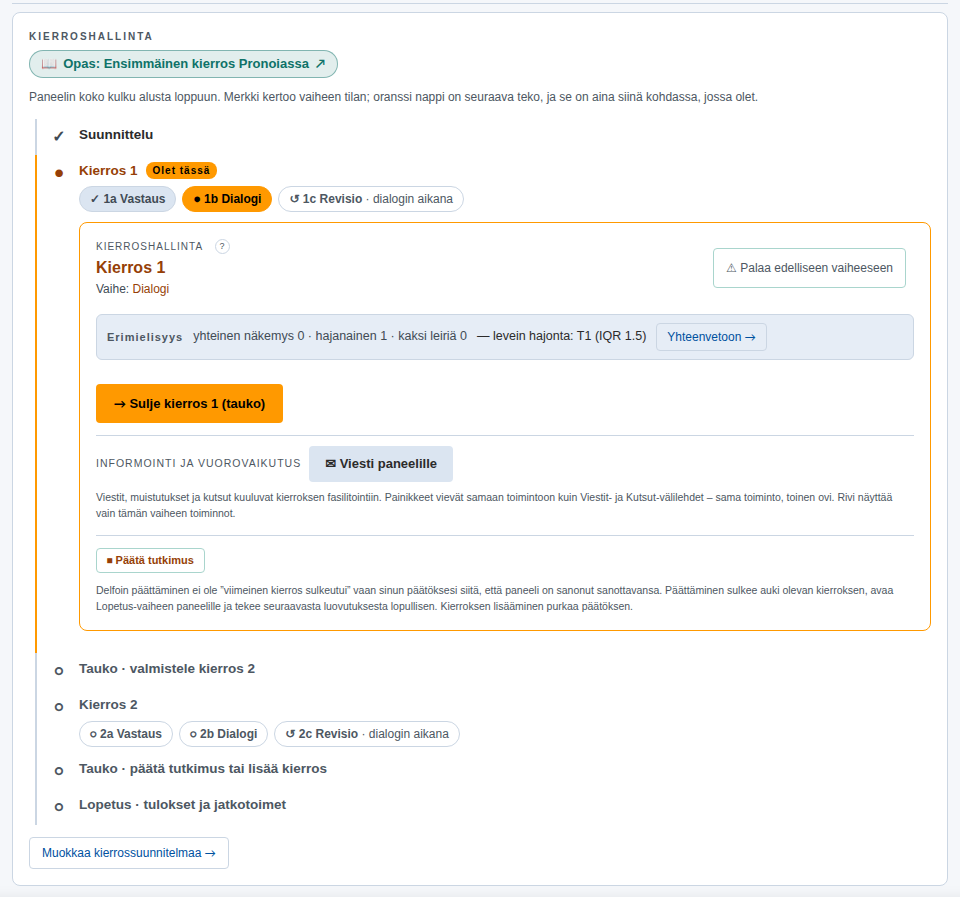Click the circle marker beside Lopetus

pyautogui.click(x=59, y=807)
